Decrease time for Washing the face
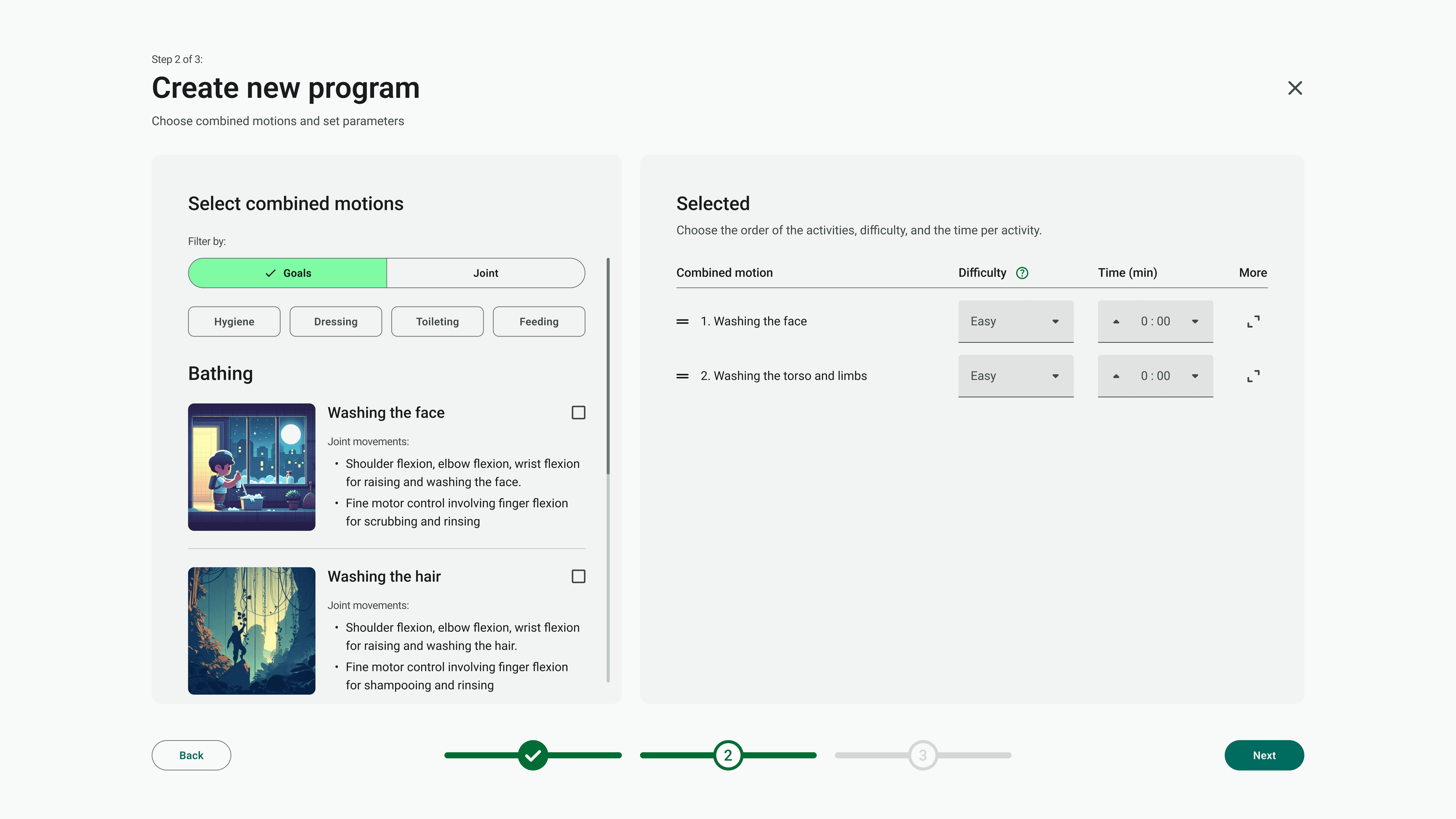This screenshot has height=819, width=1456. (x=1195, y=321)
